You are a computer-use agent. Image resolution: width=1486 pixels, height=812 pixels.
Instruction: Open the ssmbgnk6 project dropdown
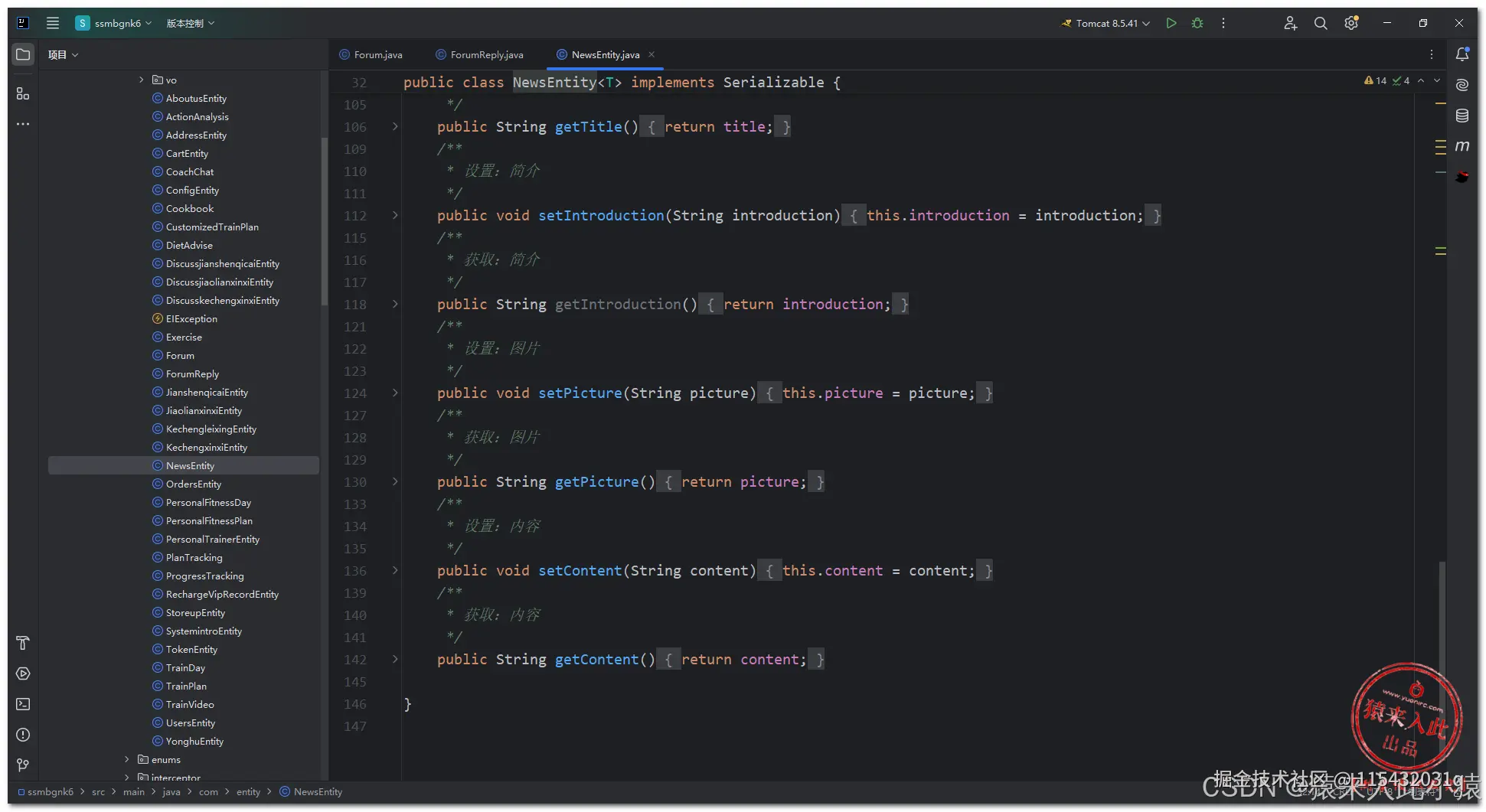[113, 23]
